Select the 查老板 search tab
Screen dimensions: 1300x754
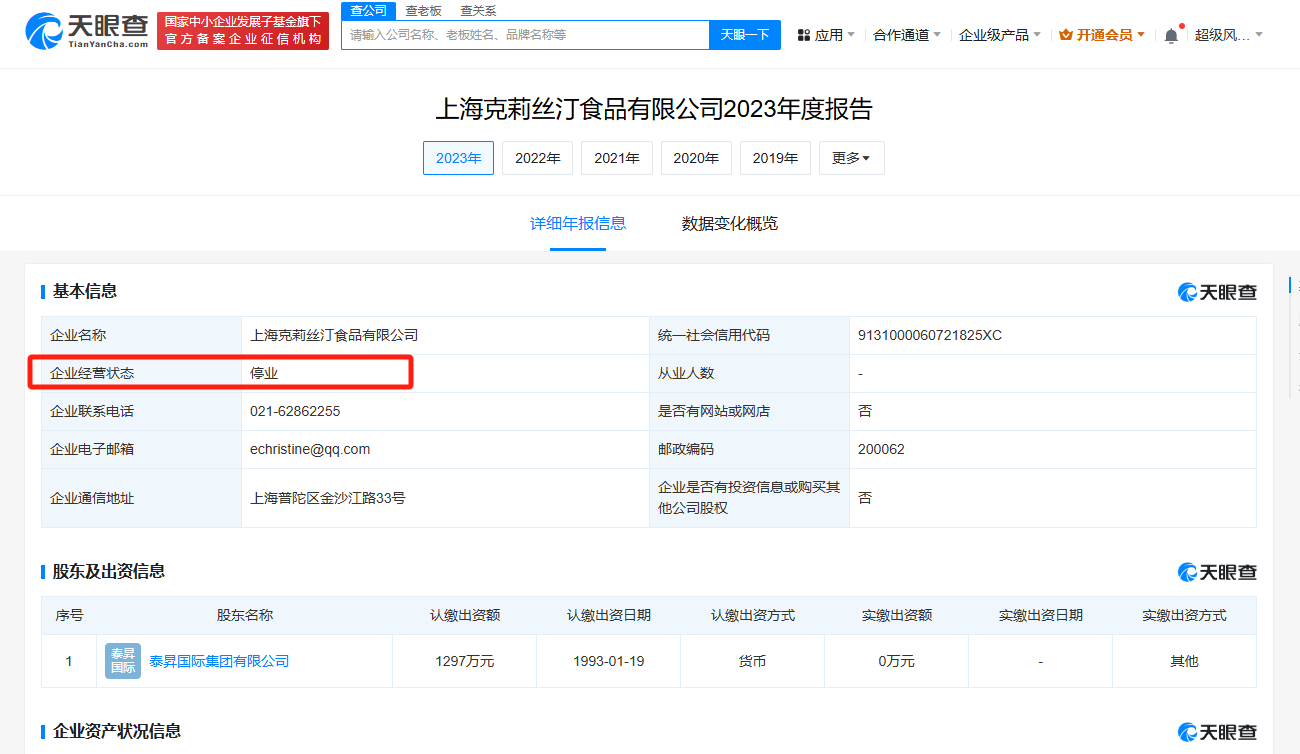(423, 10)
